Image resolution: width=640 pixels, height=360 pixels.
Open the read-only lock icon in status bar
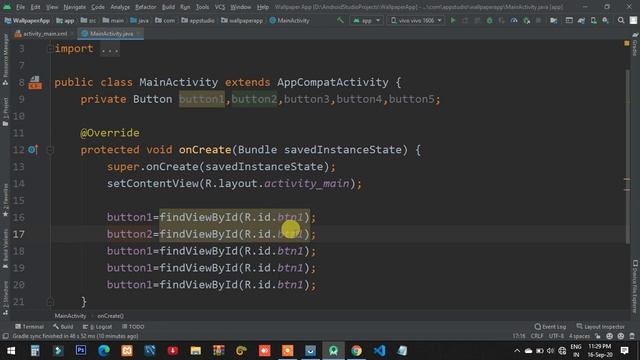[598, 336]
